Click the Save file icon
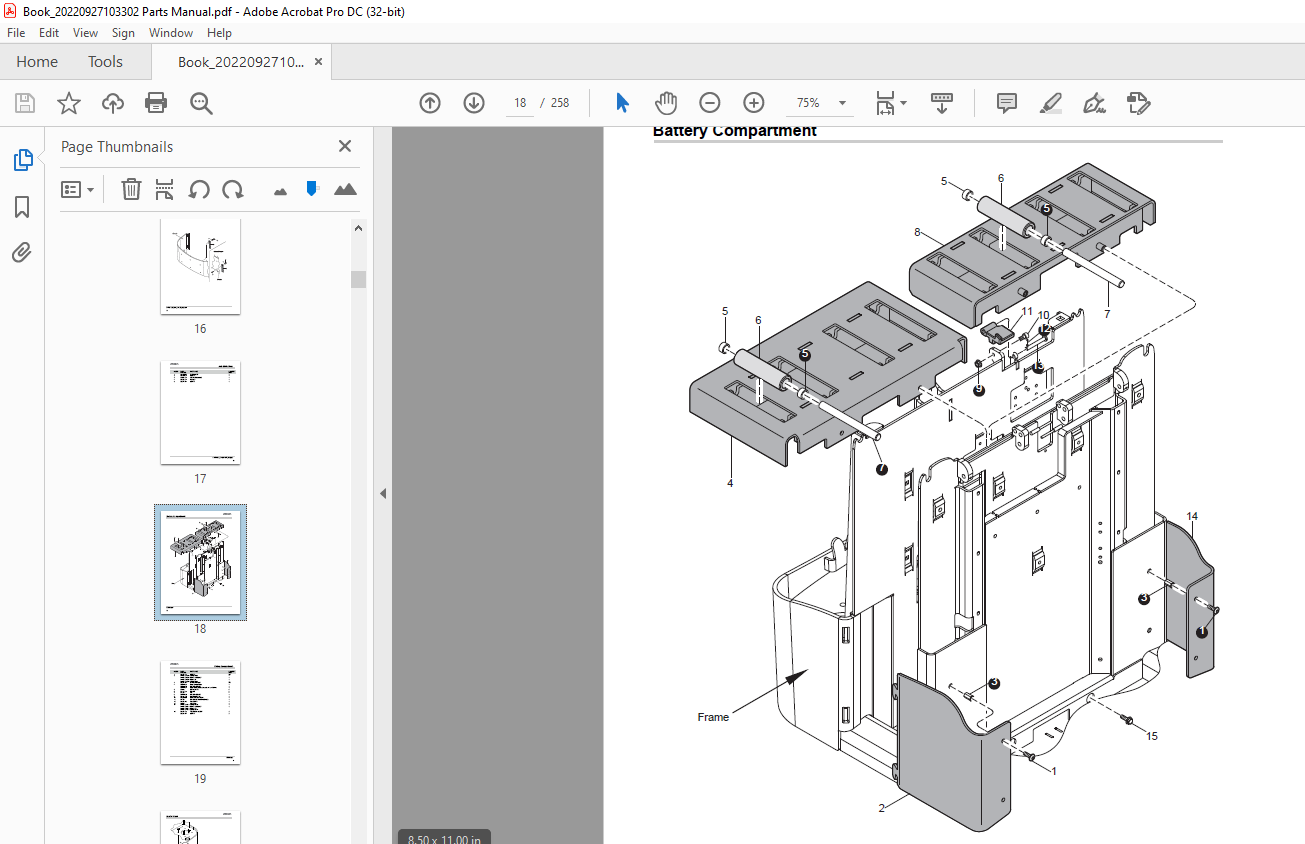1305x844 pixels. [25, 103]
